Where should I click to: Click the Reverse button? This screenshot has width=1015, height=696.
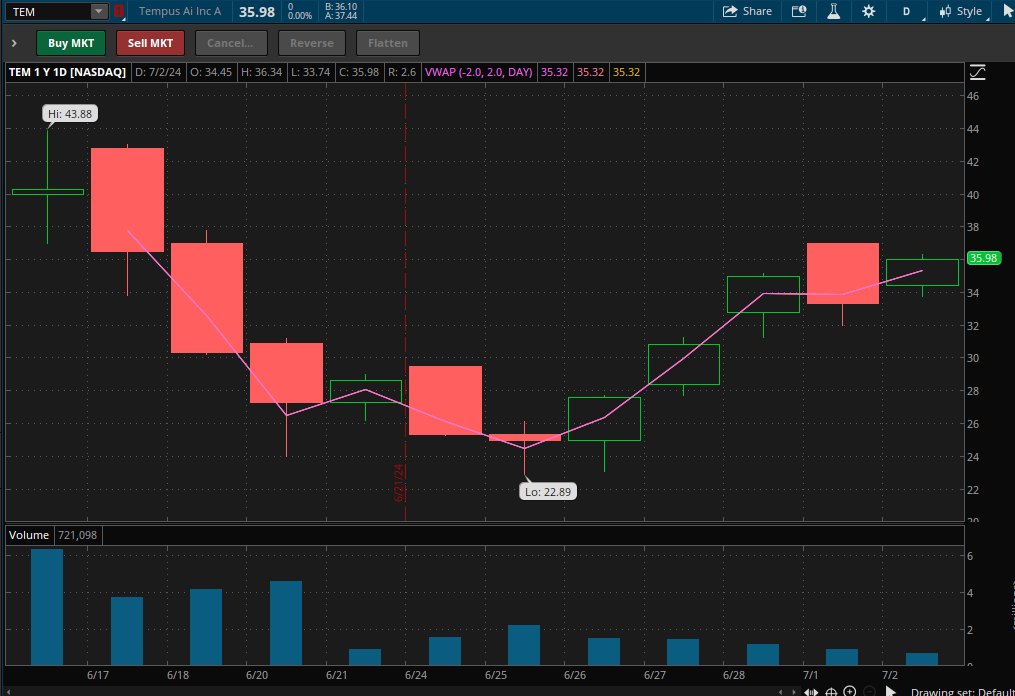tap(312, 43)
